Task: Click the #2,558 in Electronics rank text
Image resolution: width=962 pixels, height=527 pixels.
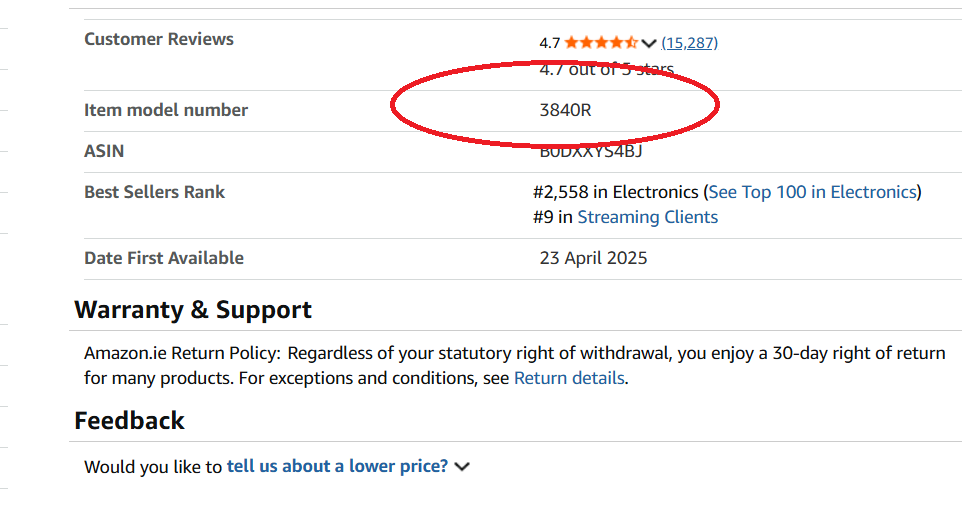Action: coord(616,192)
